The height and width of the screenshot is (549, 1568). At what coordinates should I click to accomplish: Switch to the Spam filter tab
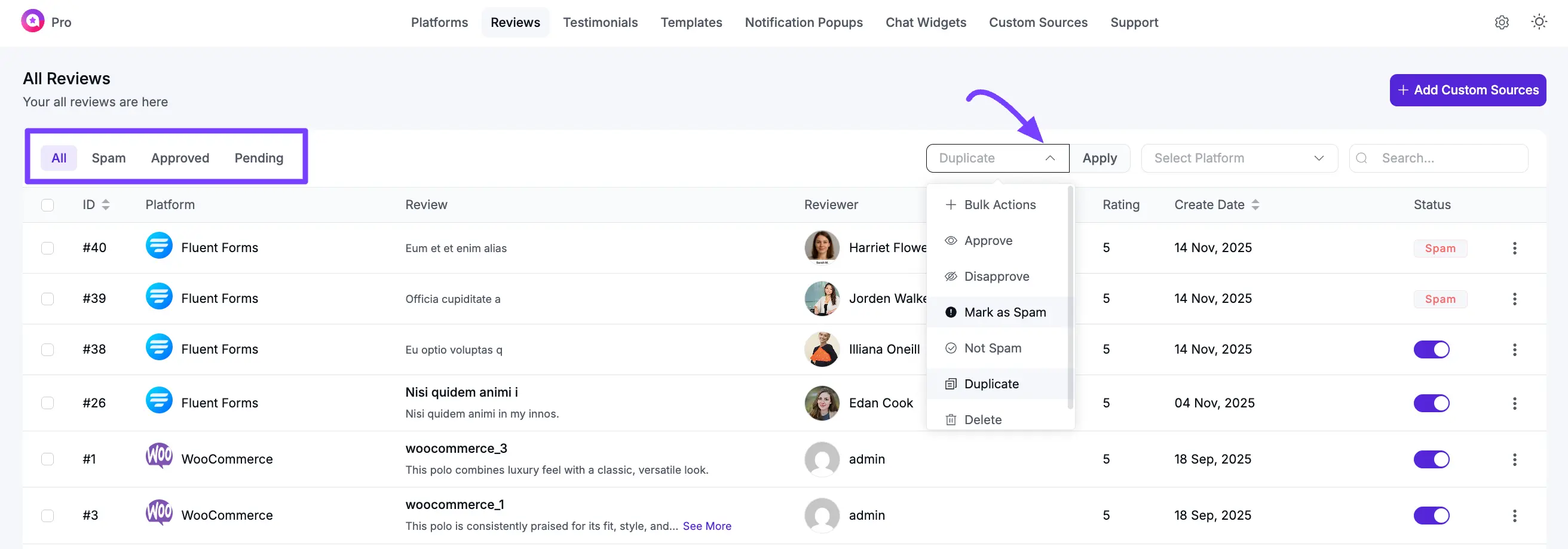pyautogui.click(x=108, y=158)
